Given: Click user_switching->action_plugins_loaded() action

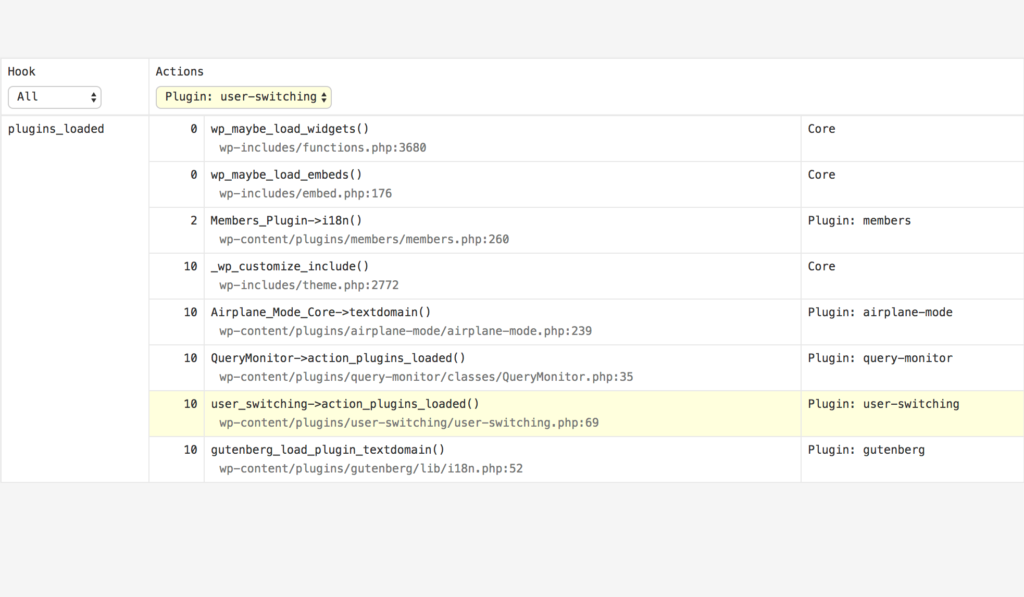Looking at the screenshot, I should click(345, 404).
